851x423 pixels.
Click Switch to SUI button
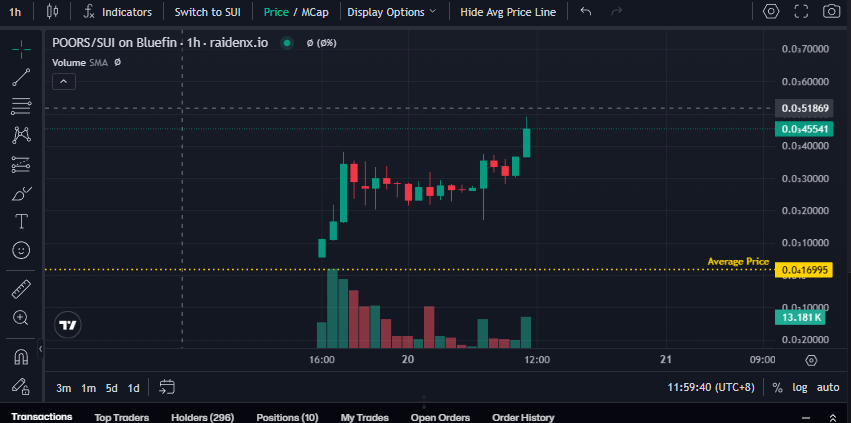207,12
